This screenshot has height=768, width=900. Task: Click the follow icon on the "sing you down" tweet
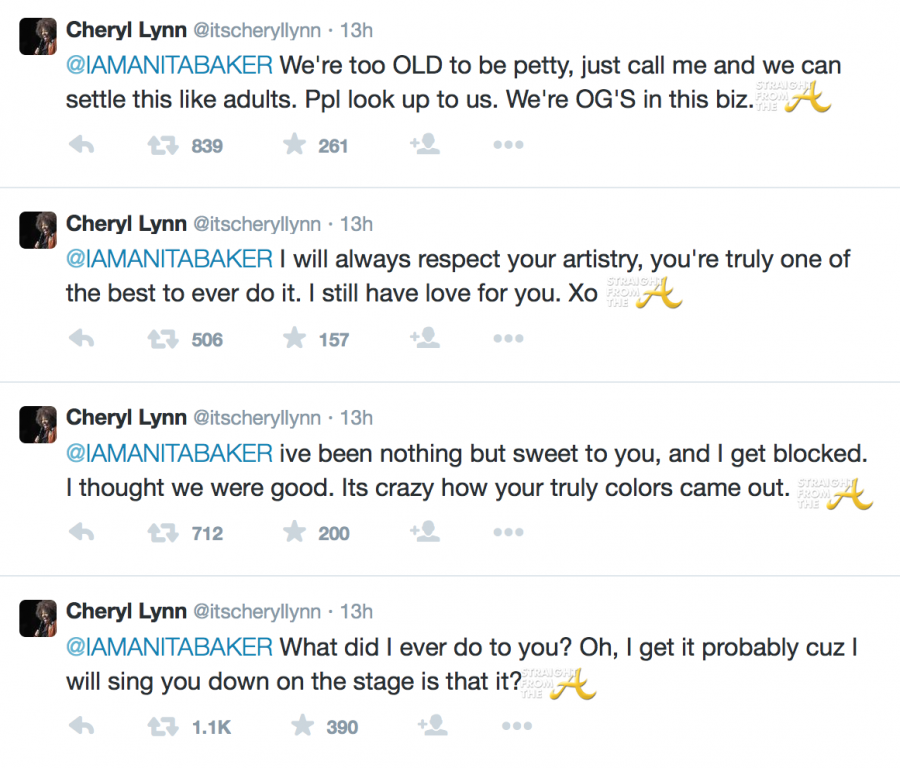click(x=425, y=727)
